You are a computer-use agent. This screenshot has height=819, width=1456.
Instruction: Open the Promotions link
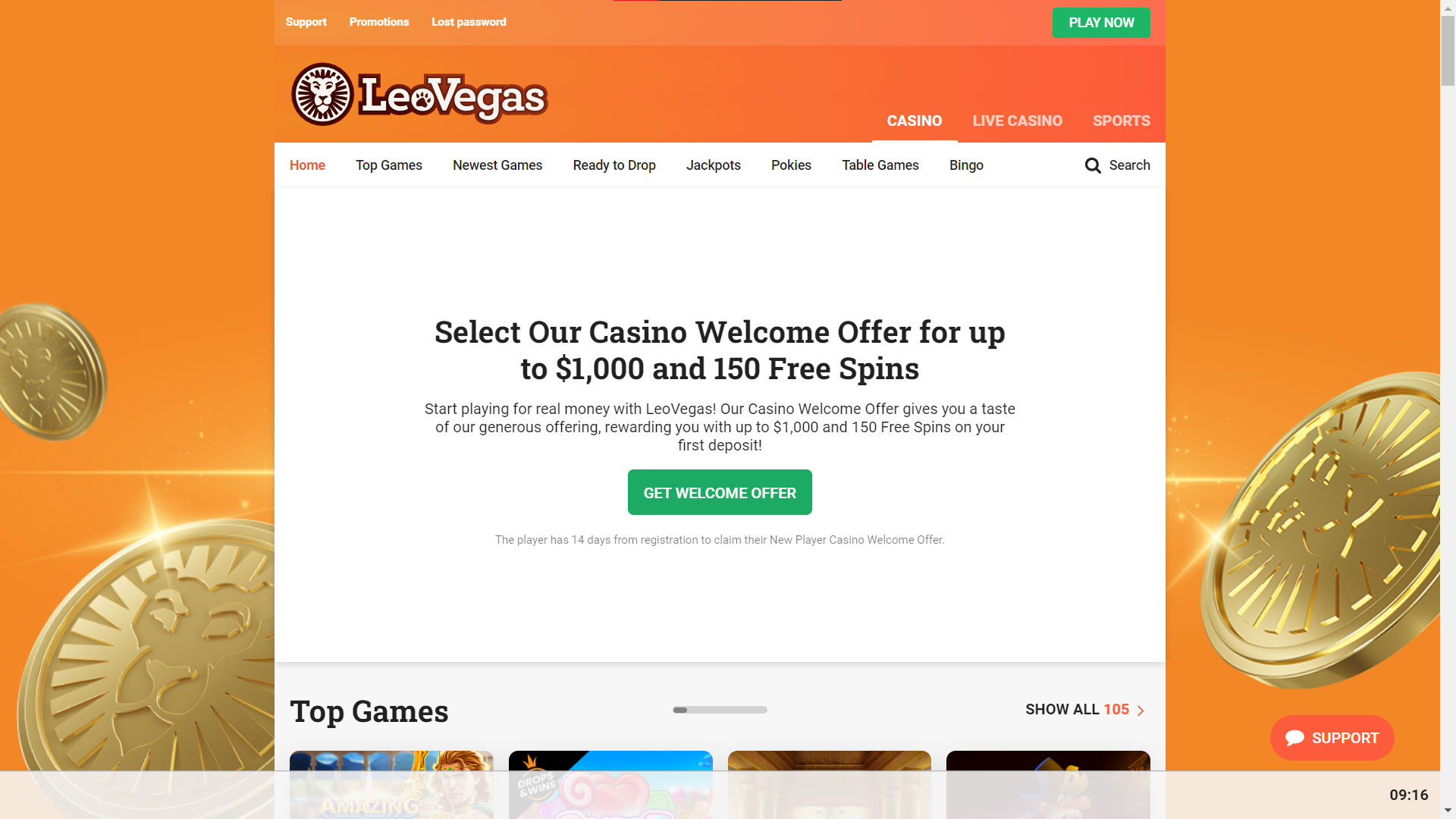pos(379,22)
